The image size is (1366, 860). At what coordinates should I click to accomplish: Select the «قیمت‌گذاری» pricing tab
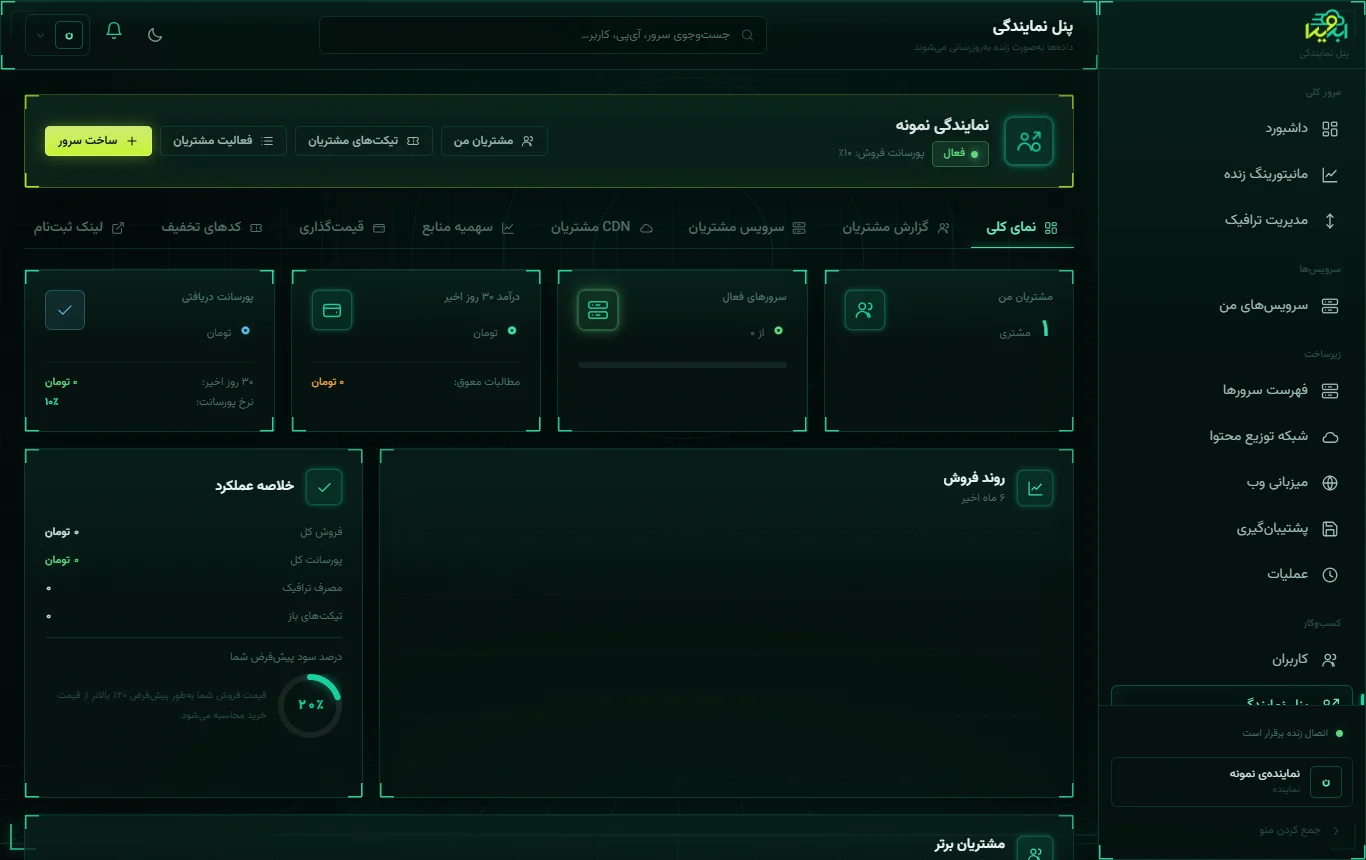point(342,228)
